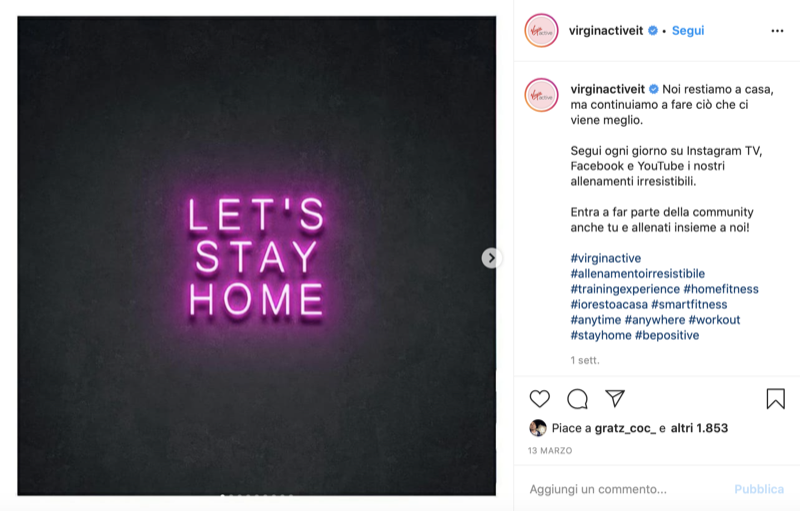Open comments via speech bubble icon
The height and width of the screenshot is (511, 800).
click(x=577, y=399)
